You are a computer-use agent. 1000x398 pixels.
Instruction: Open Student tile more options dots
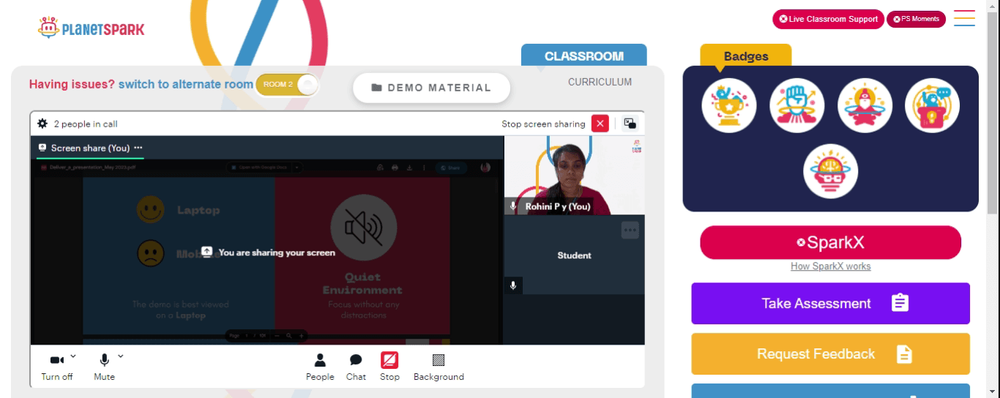pyautogui.click(x=630, y=230)
